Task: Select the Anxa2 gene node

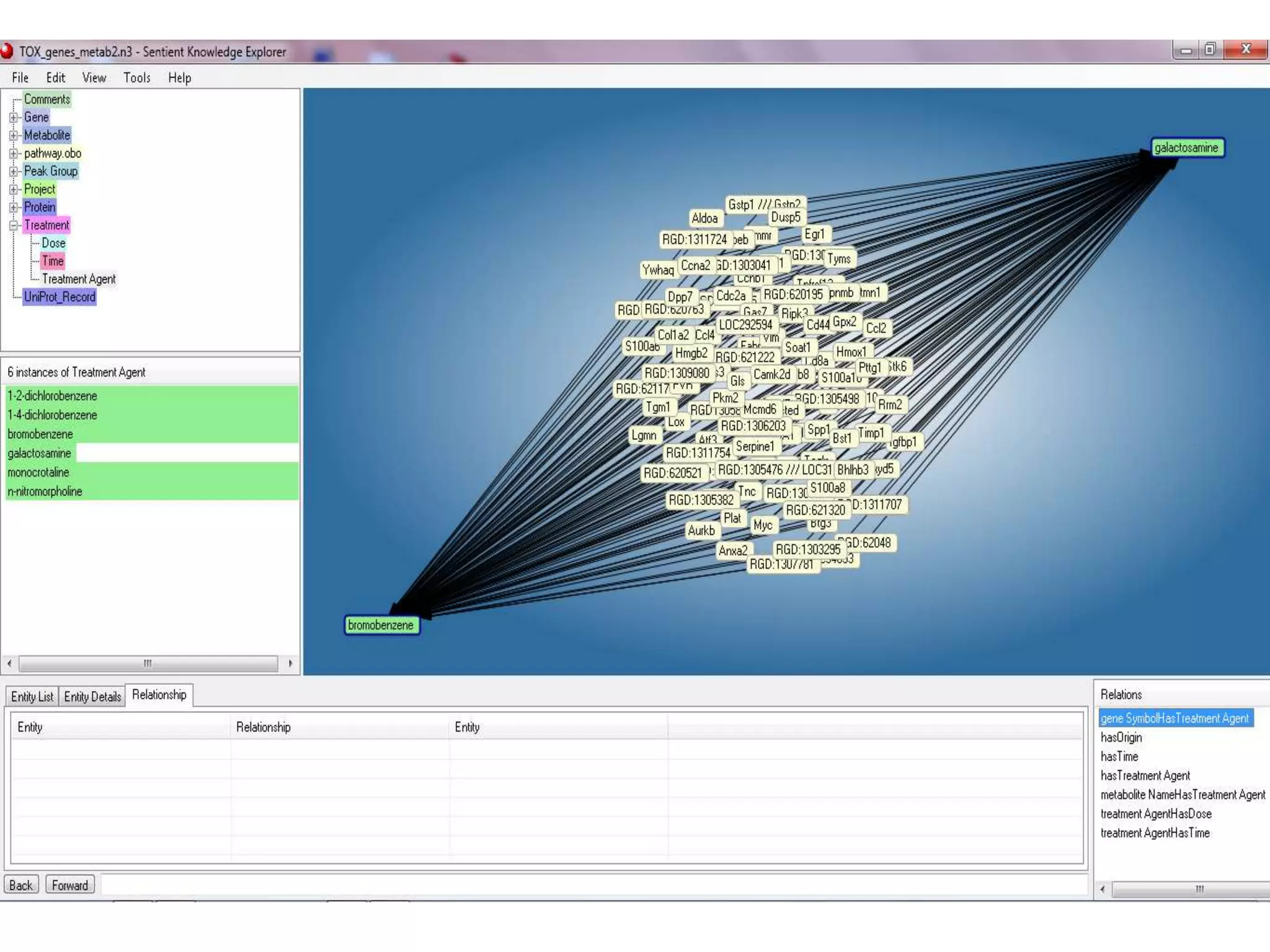Action: (x=733, y=550)
